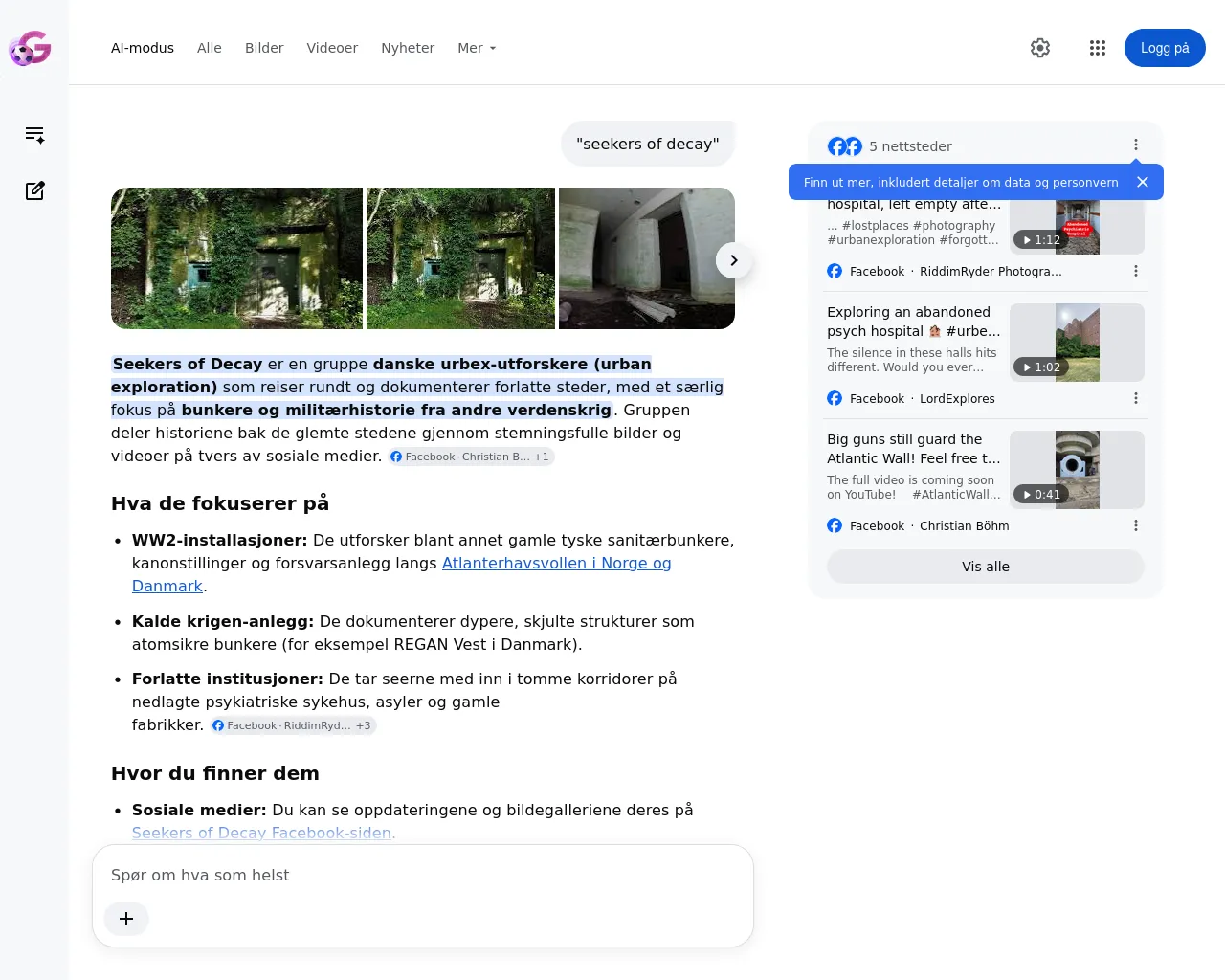Expand the Mer dropdown menu
1225x980 pixels.
[477, 48]
